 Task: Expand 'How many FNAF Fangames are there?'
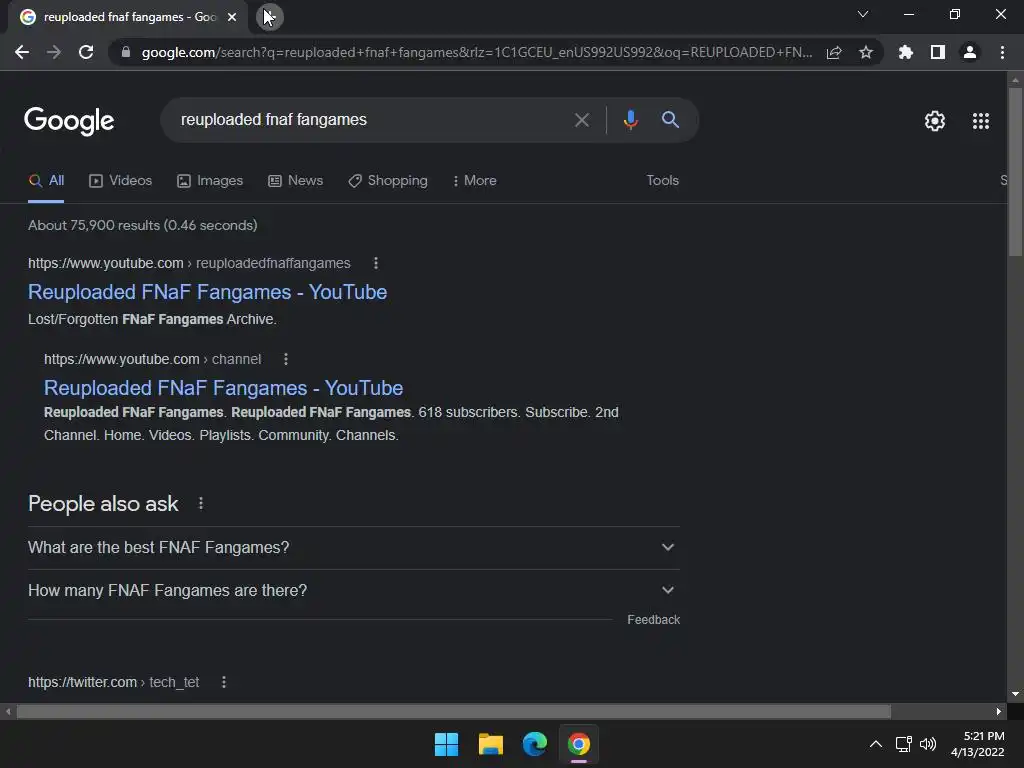[353, 590]
